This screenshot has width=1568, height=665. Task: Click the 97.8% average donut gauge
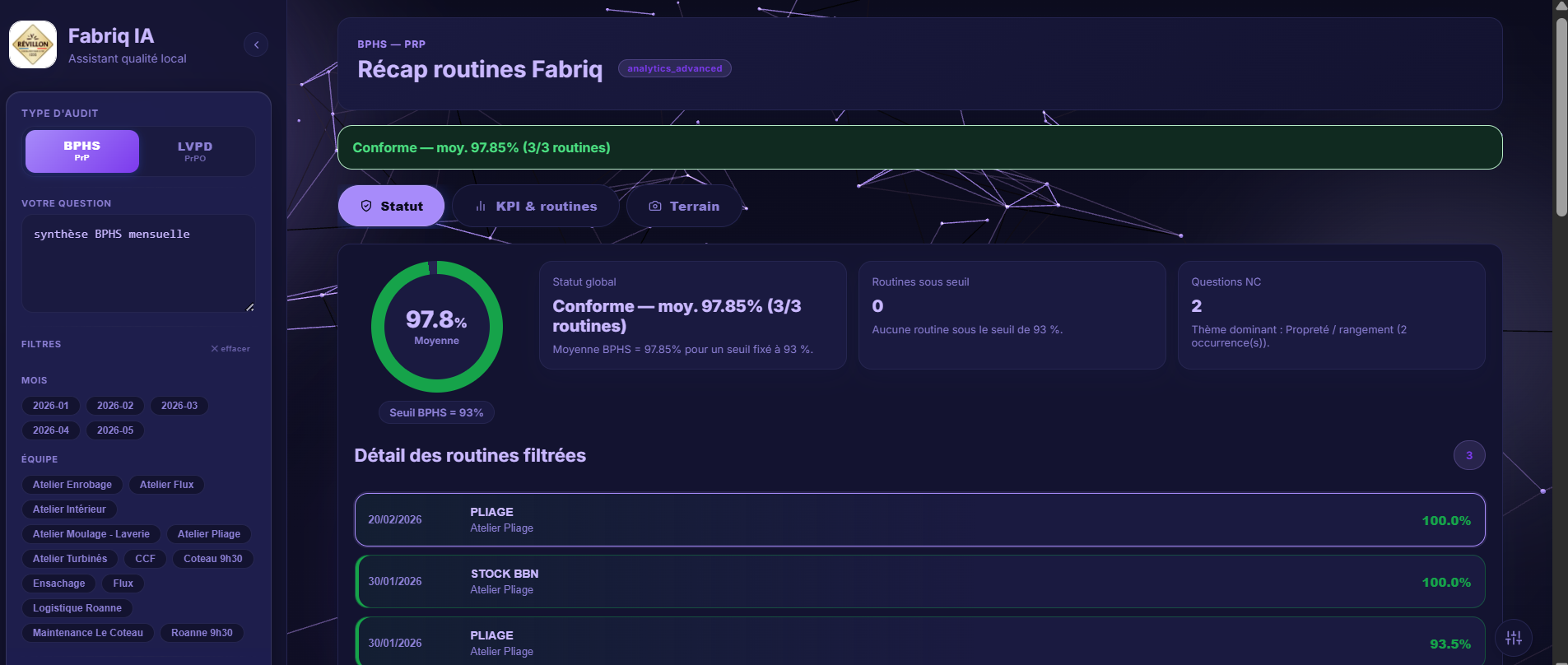[437, 327]
